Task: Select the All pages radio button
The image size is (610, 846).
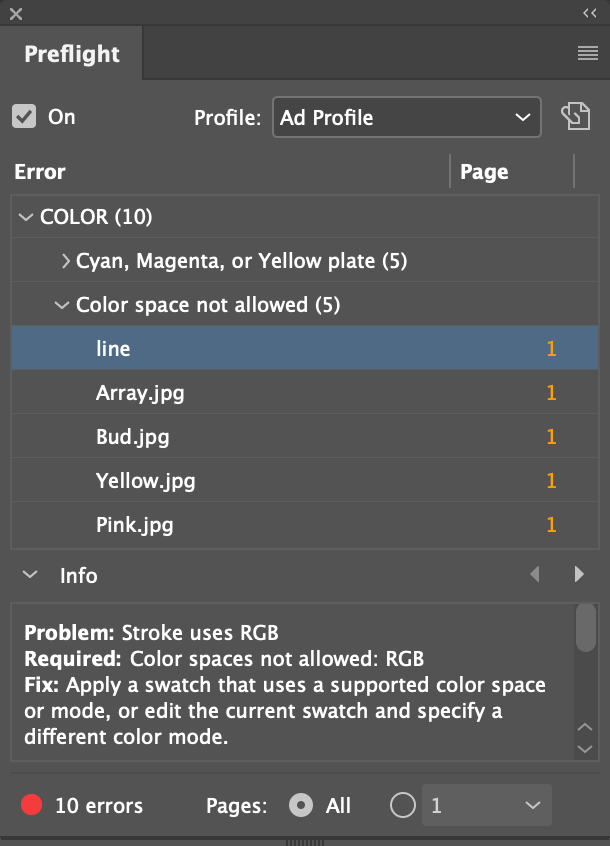Action: click(x=301, y=806)
